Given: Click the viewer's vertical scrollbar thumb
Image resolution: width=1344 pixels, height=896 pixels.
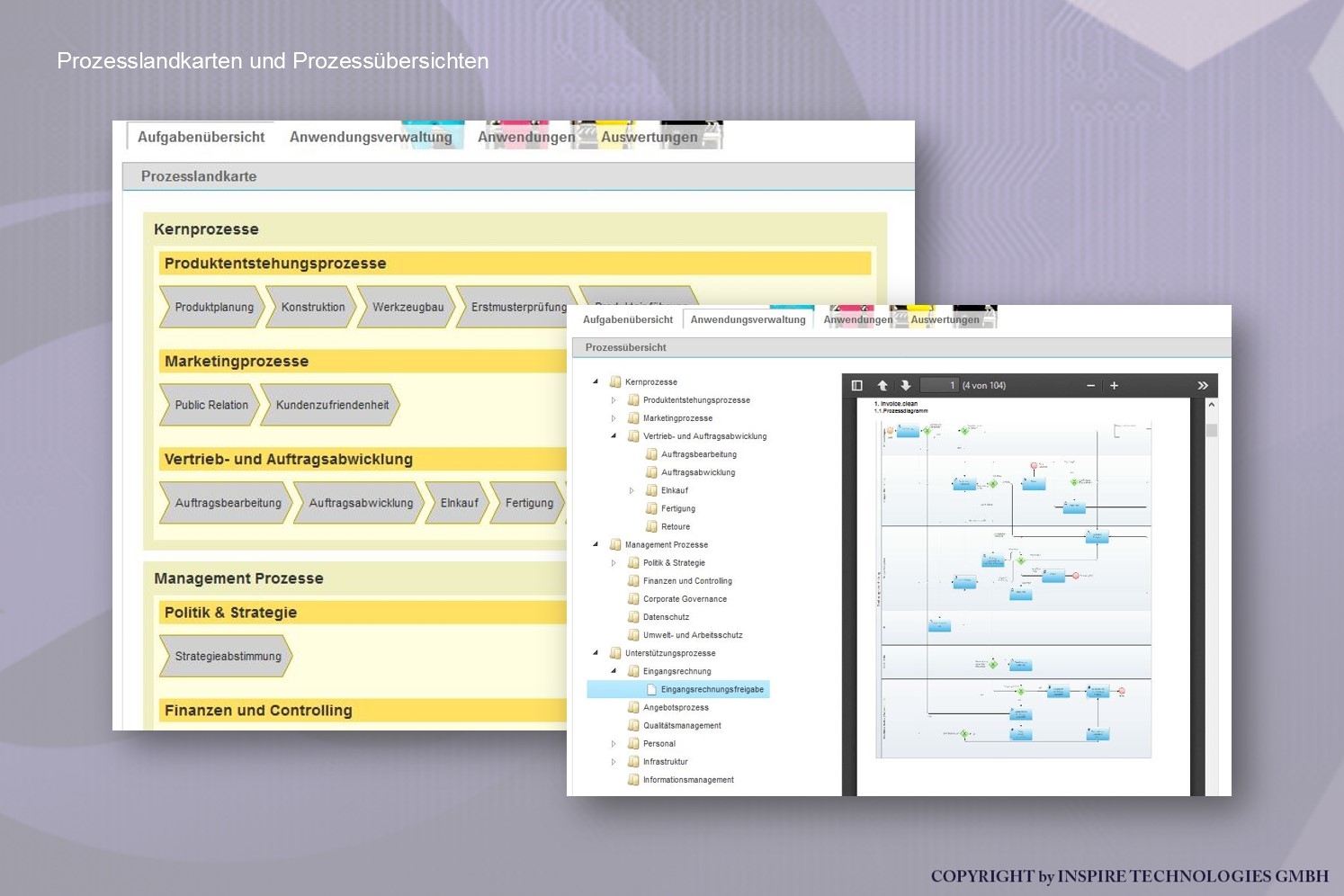Looking at the screenshot, I should [1211, 430].
